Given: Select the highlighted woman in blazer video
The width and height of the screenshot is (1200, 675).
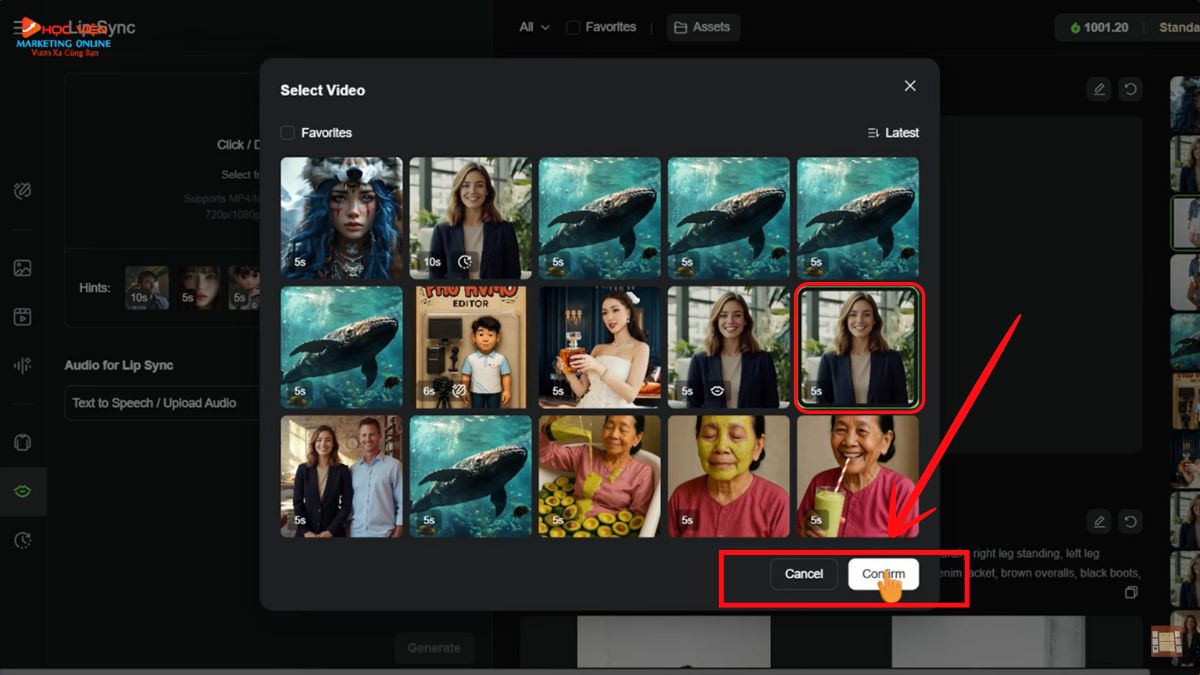Looking at the screenshot, I should click(858, 347).
